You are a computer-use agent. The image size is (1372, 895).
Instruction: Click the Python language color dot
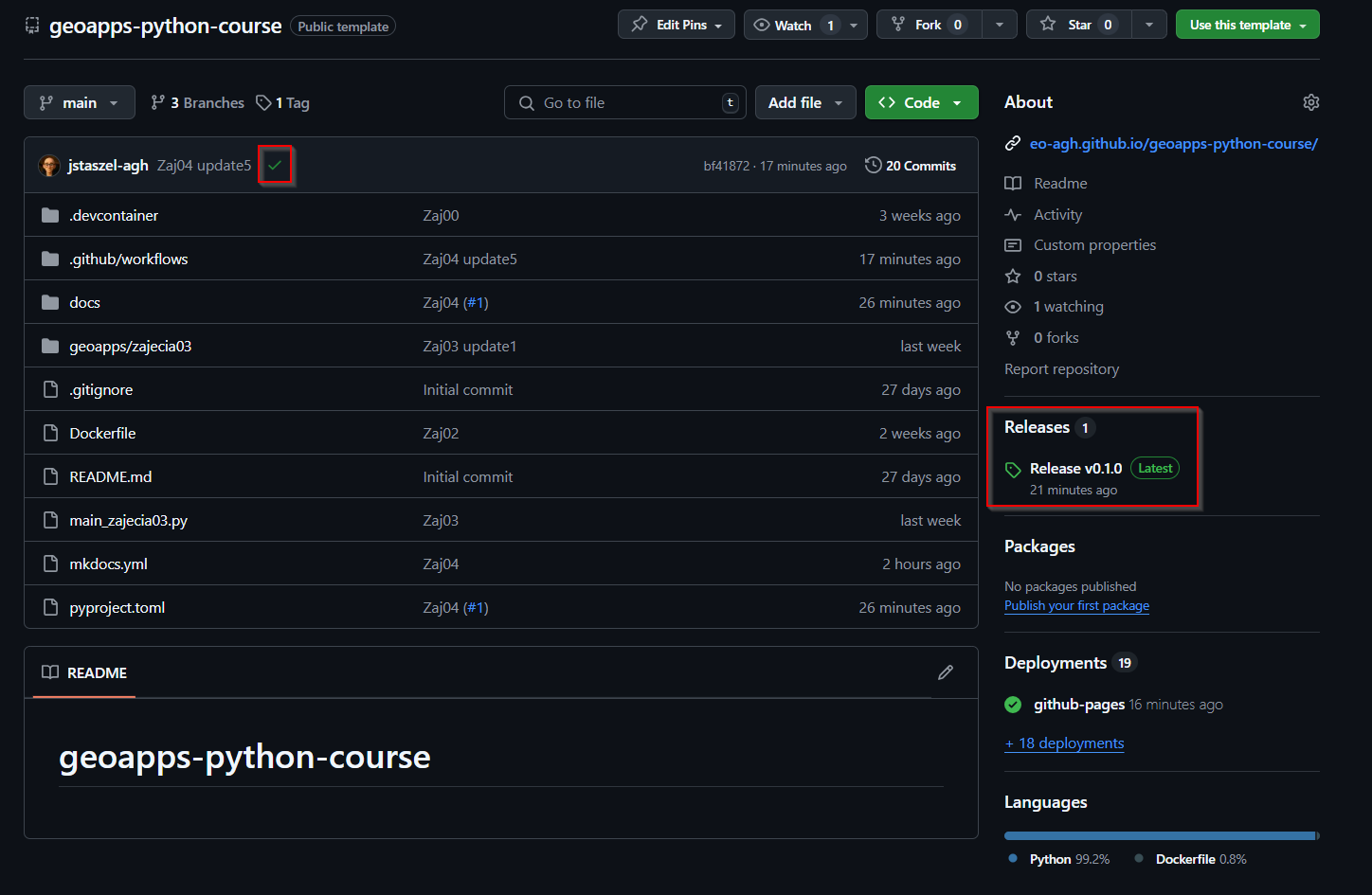1013,859
